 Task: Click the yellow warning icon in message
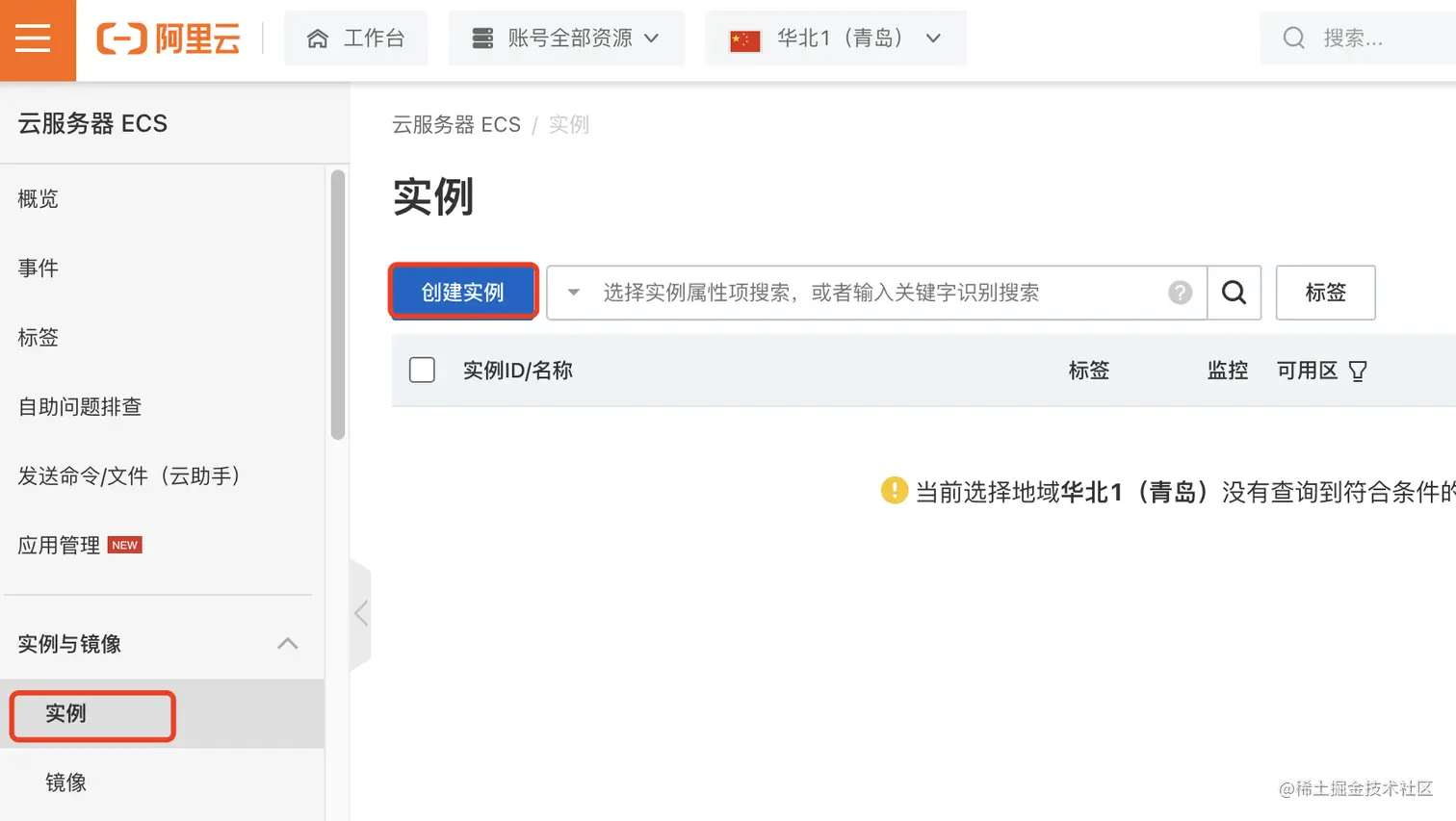click(895, 491)
